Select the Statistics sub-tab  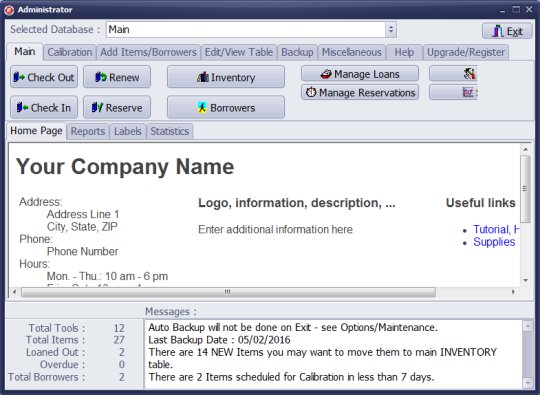pos(169,132)
